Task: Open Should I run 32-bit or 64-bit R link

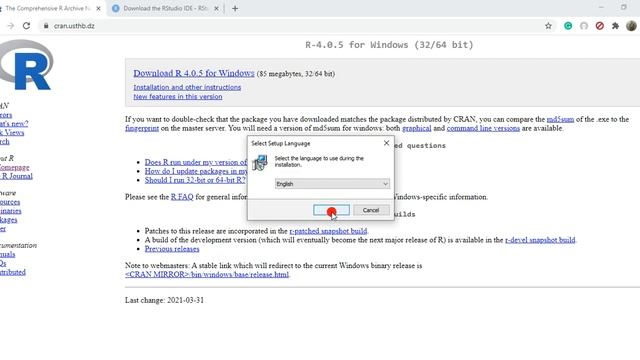Action: point(195,180)
